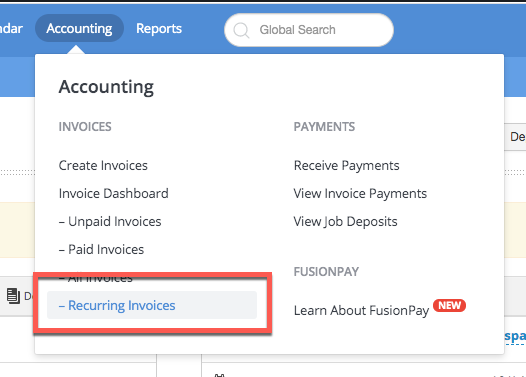The height and width of the screenshot is (377, 526).
Task: Open Invoice Dashboard
Action: pyautogui.click(x=113, y=194)
